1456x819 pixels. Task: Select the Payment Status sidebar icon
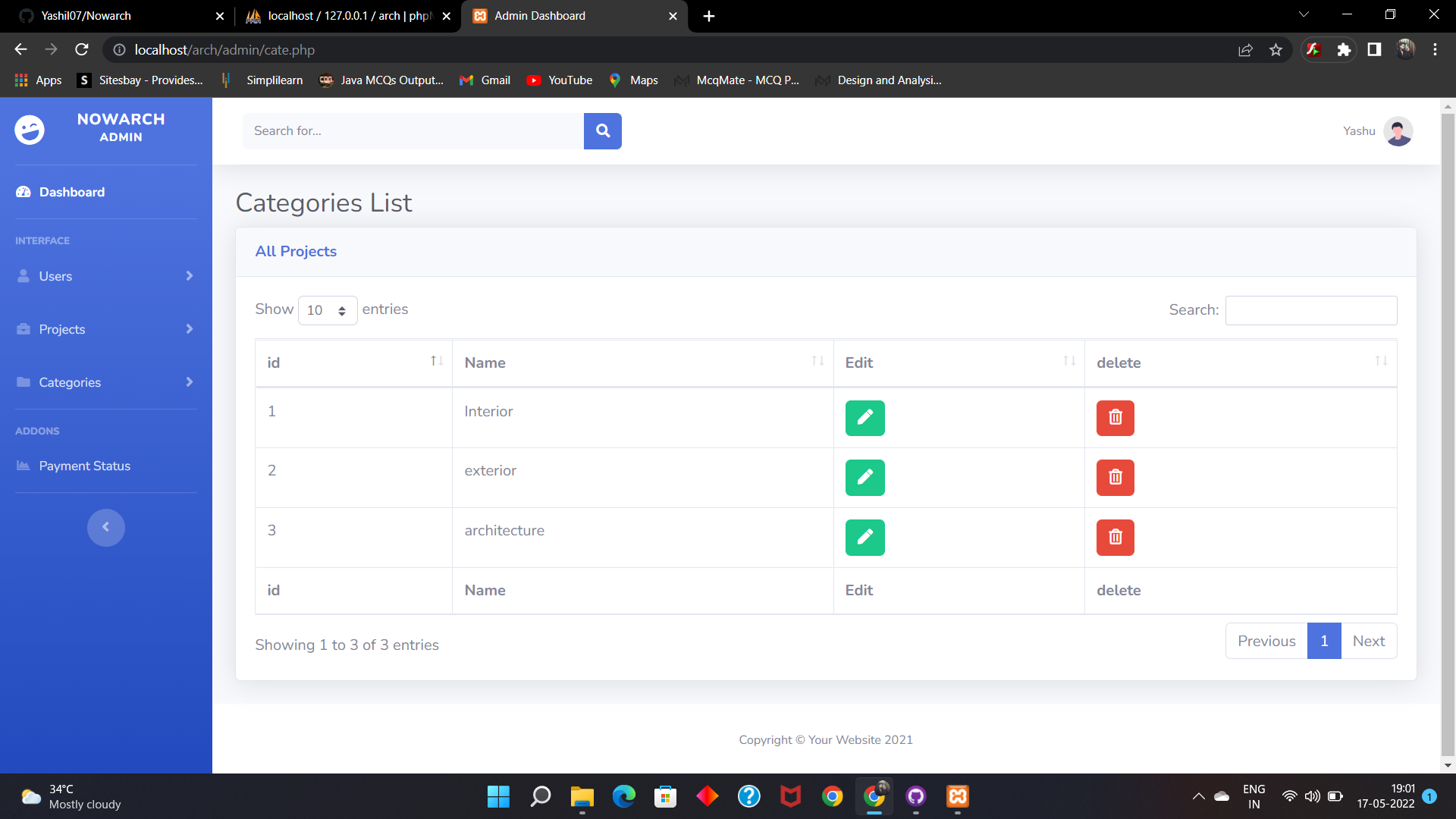coord(23,466)
